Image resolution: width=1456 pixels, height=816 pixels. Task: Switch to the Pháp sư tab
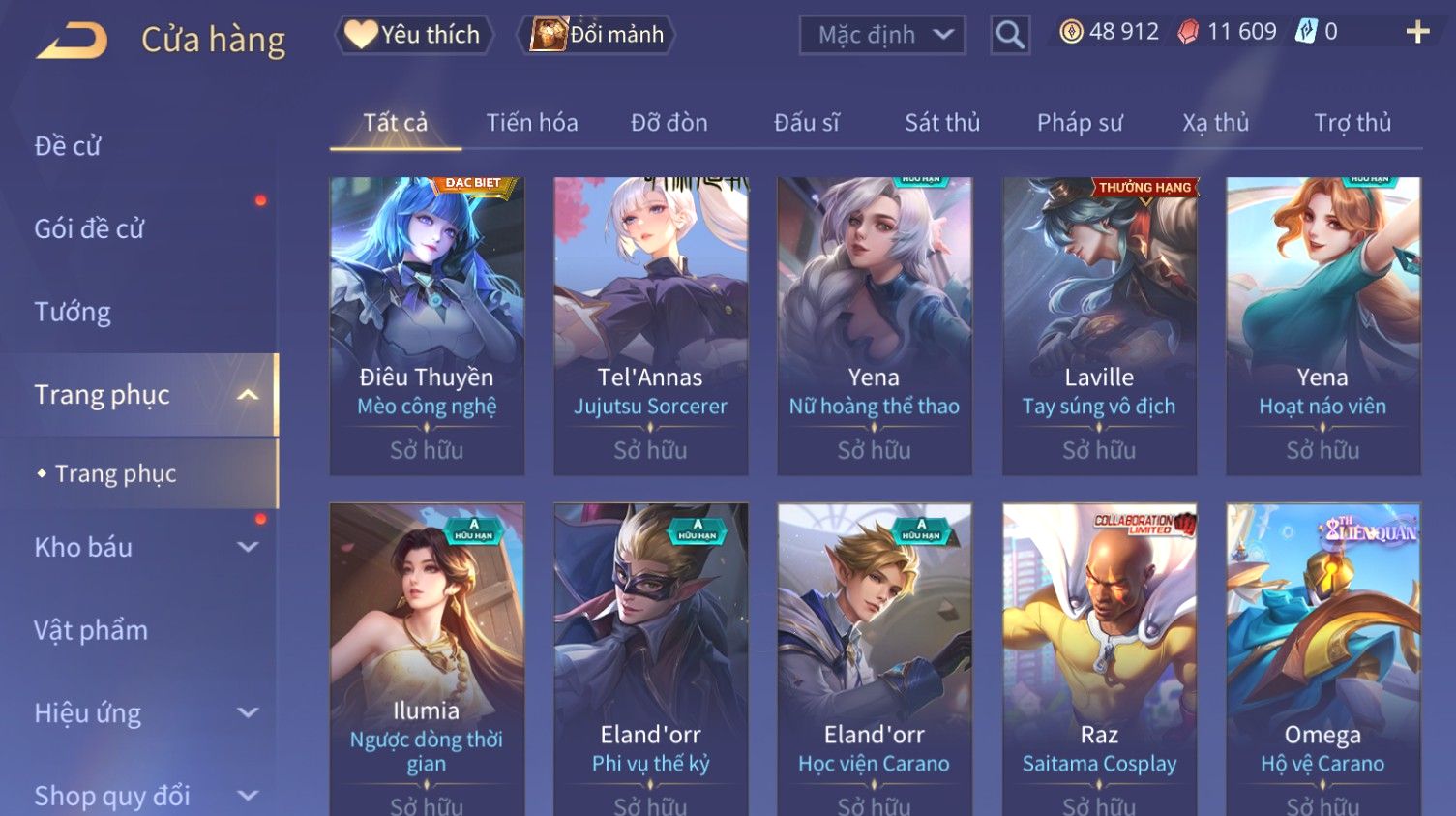point(1080,123)
